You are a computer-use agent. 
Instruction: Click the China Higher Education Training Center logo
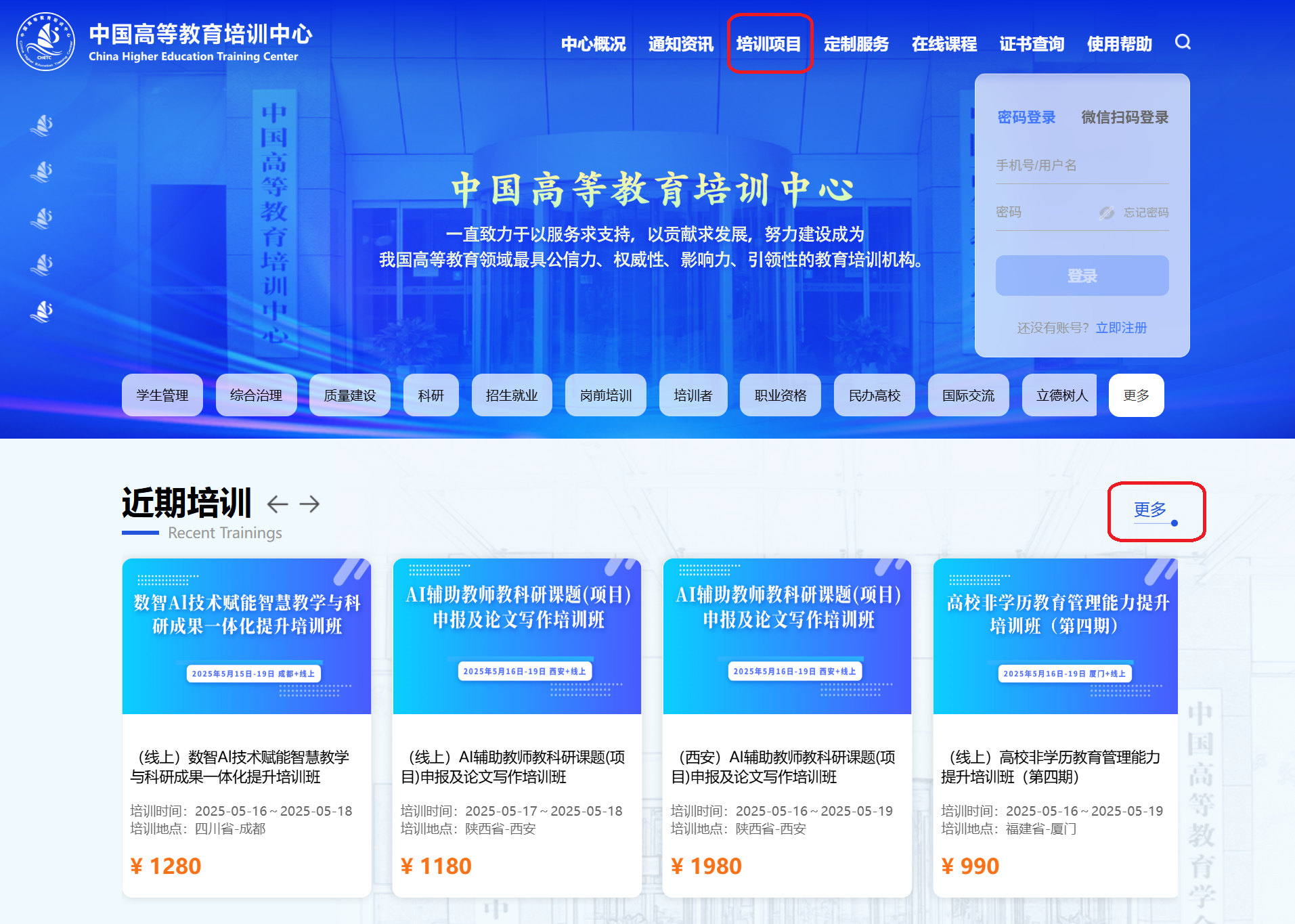click(46, 41)
